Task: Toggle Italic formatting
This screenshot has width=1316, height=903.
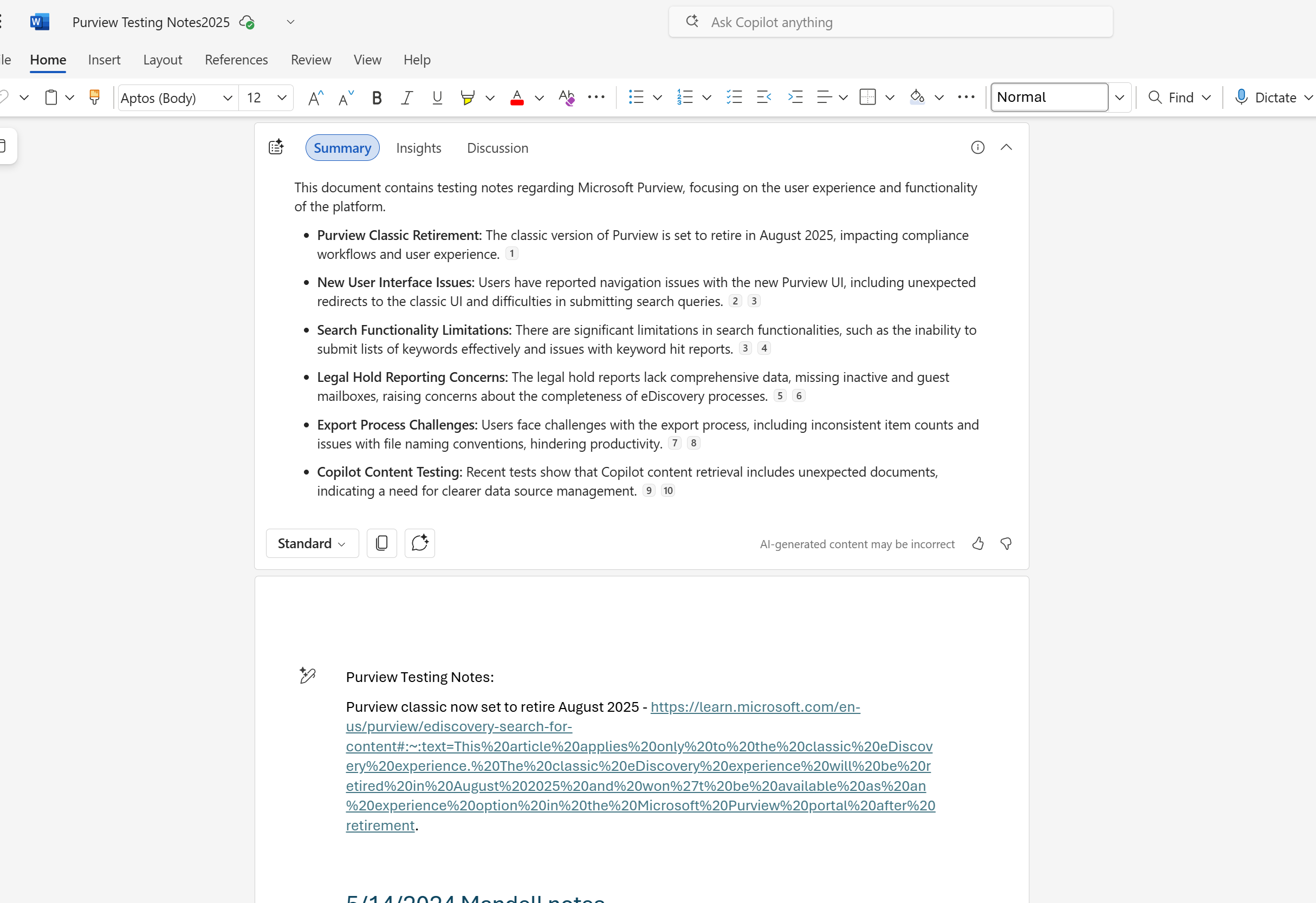Action: pyautogui.click(x=406, y=98)
